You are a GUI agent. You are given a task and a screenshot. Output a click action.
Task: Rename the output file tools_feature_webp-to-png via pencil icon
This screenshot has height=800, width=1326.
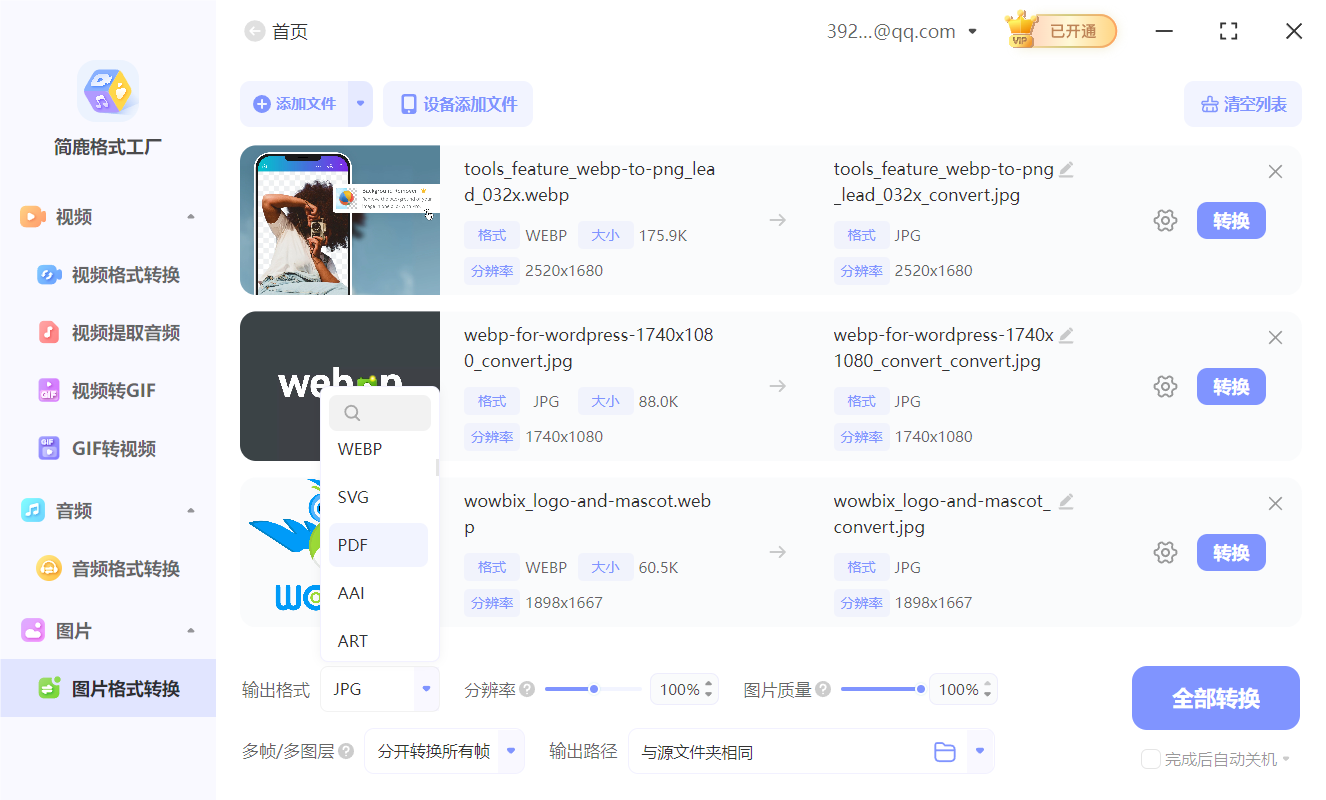[x=1066, y=169]
